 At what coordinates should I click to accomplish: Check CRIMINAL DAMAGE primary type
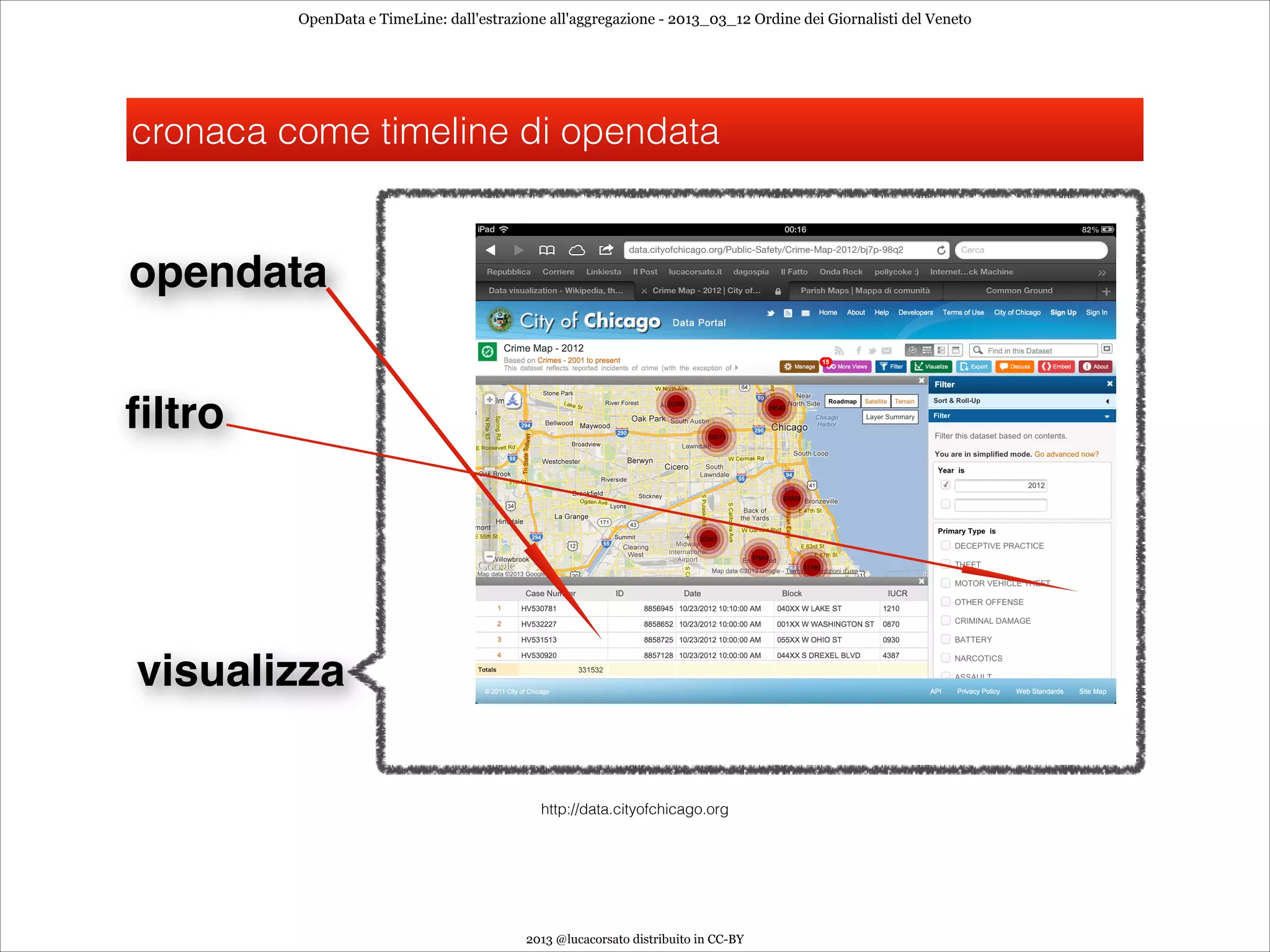(946, 620)
